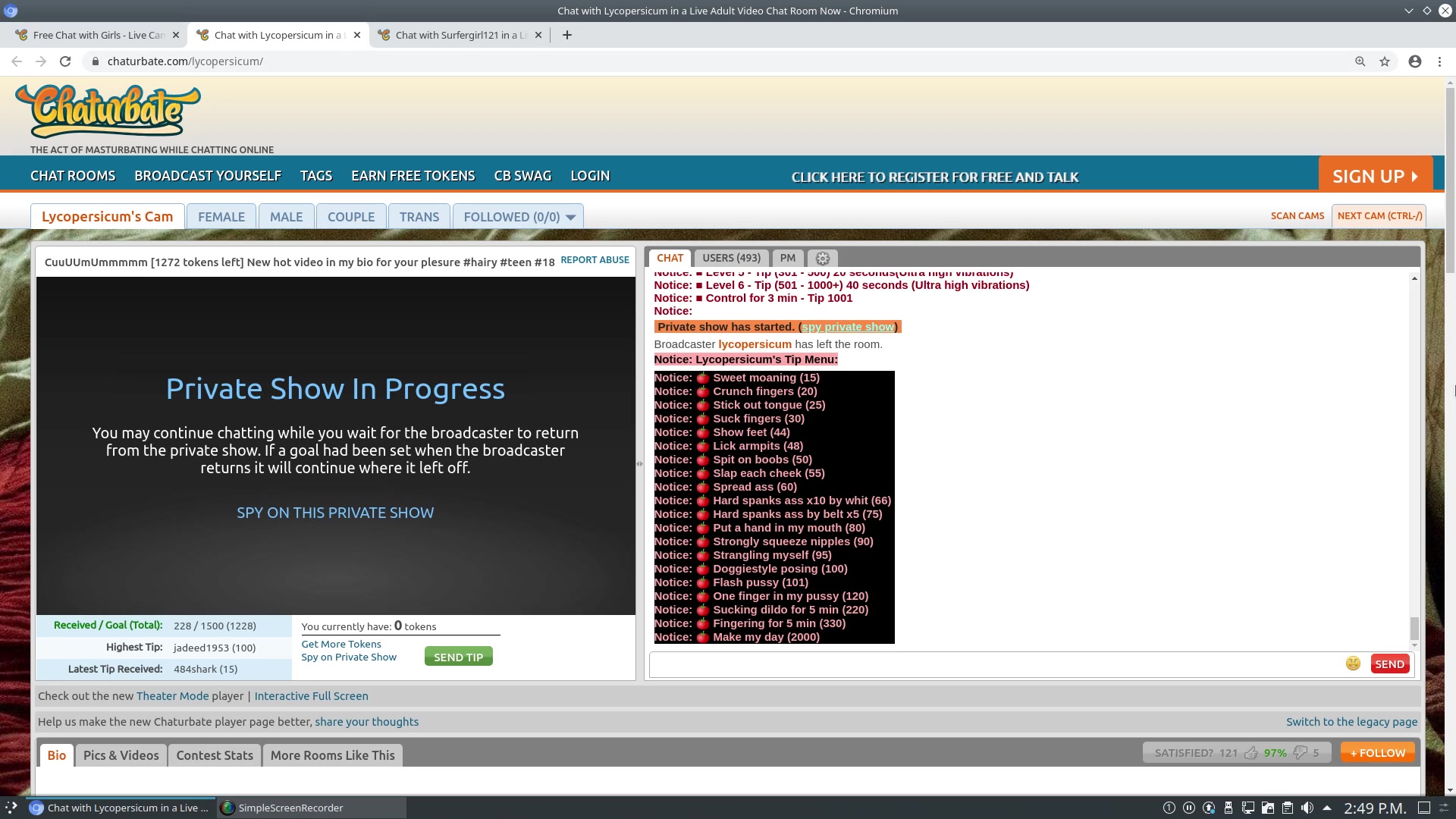Click the thumbs down icon
This screenshot has width=1456, height=819.
(x=1301, y=753)
